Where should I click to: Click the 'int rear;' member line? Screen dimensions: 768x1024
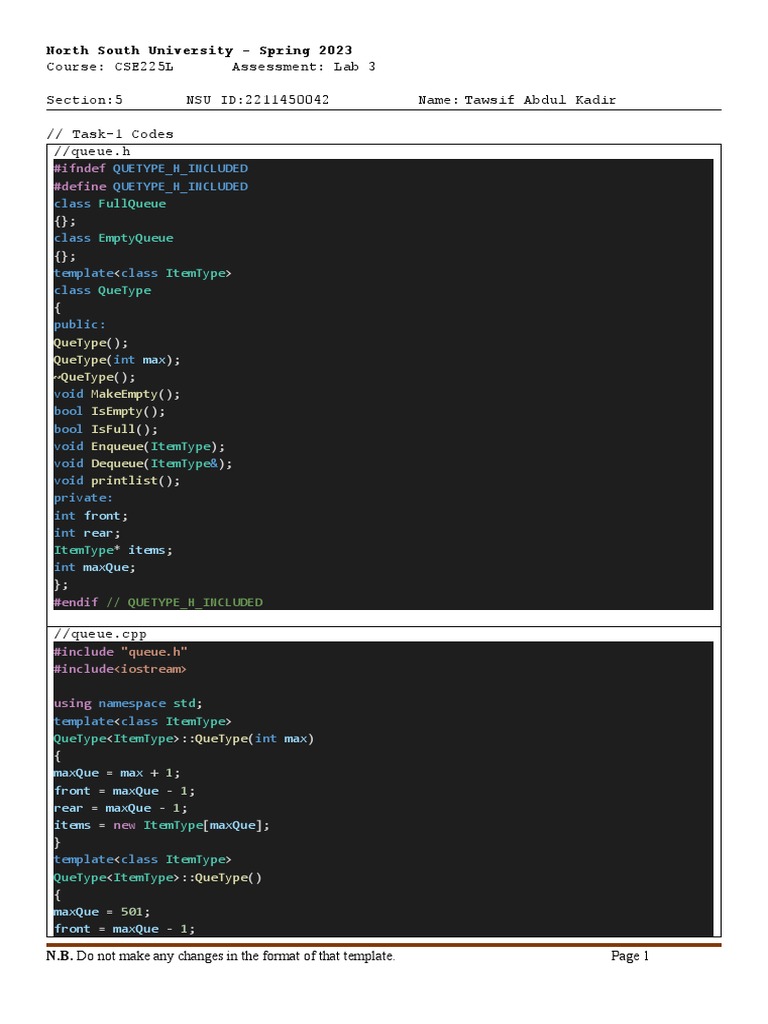87,533
